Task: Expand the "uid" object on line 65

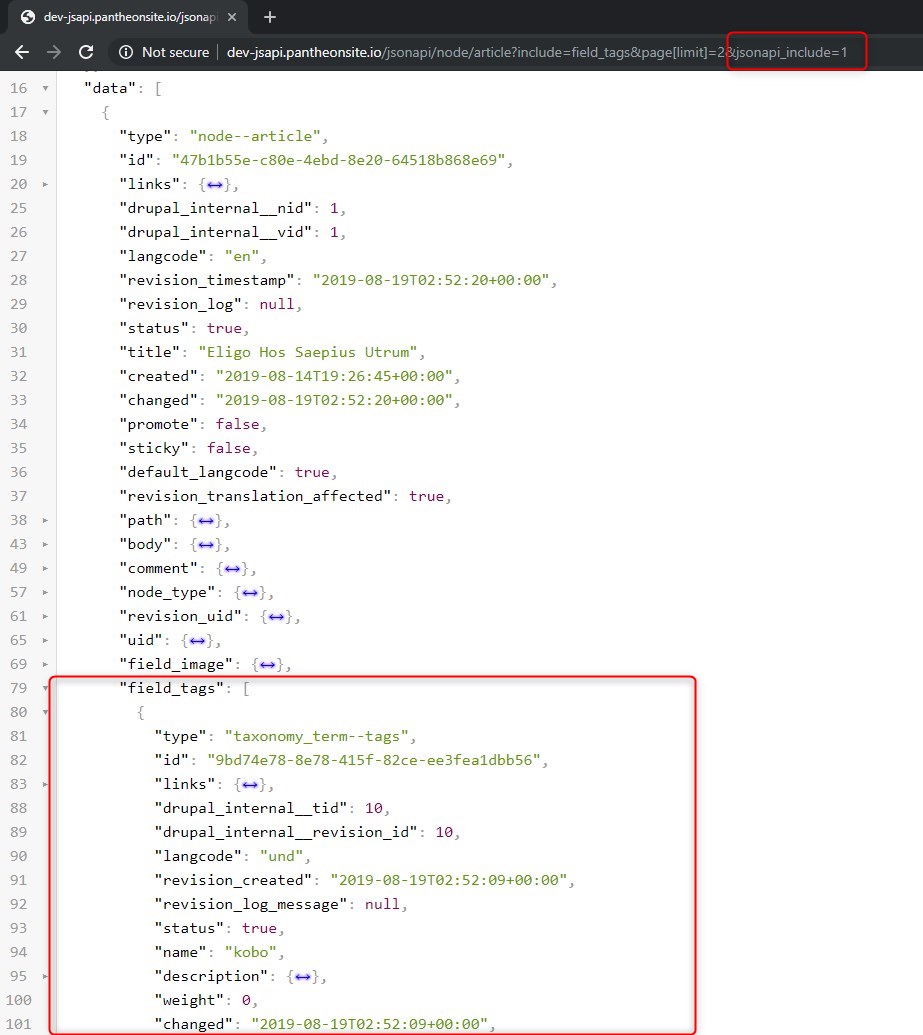Action: point(45,640)
